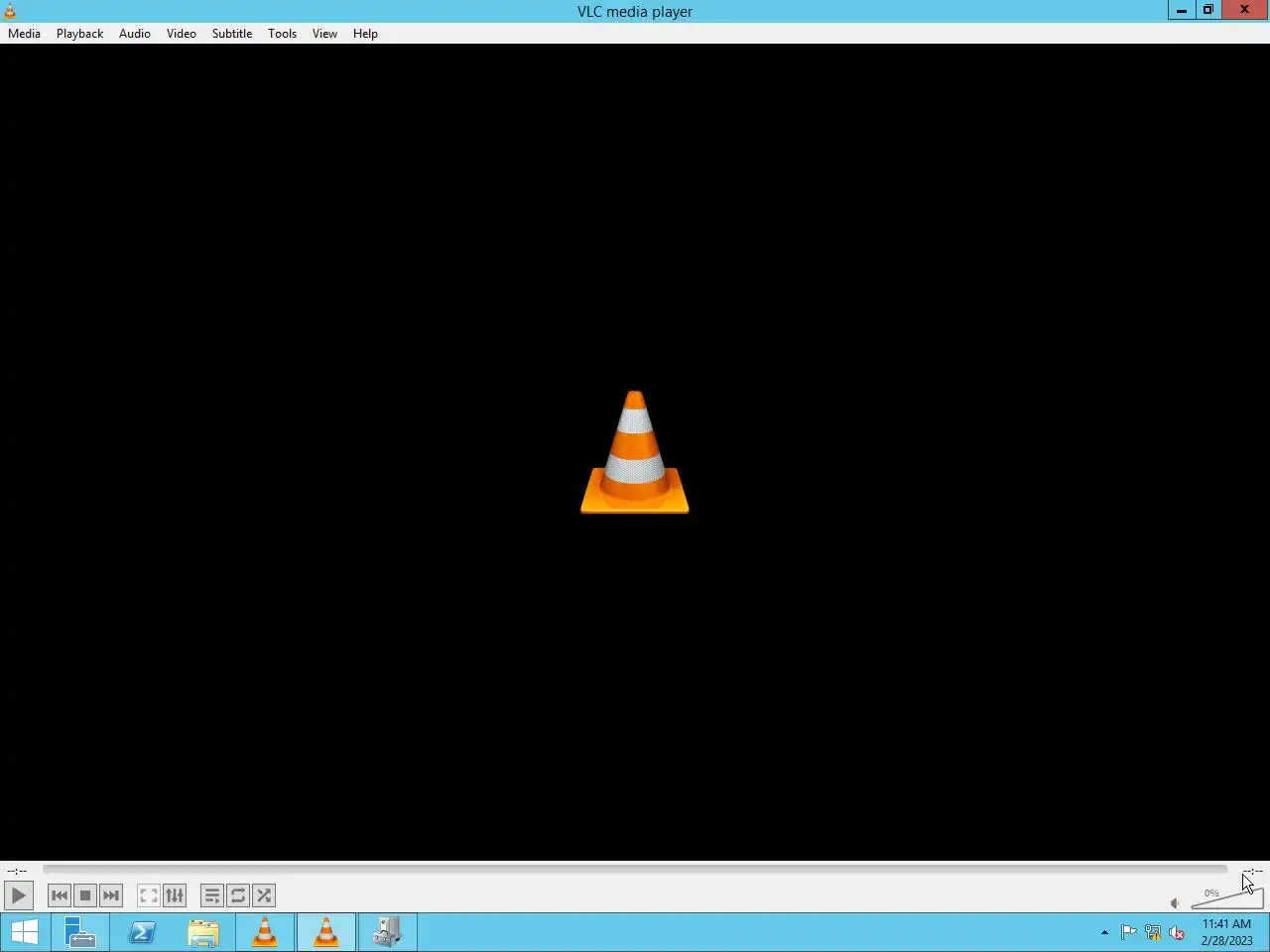
Task: Skip to previous media in playlist
Action: [60, 895]
